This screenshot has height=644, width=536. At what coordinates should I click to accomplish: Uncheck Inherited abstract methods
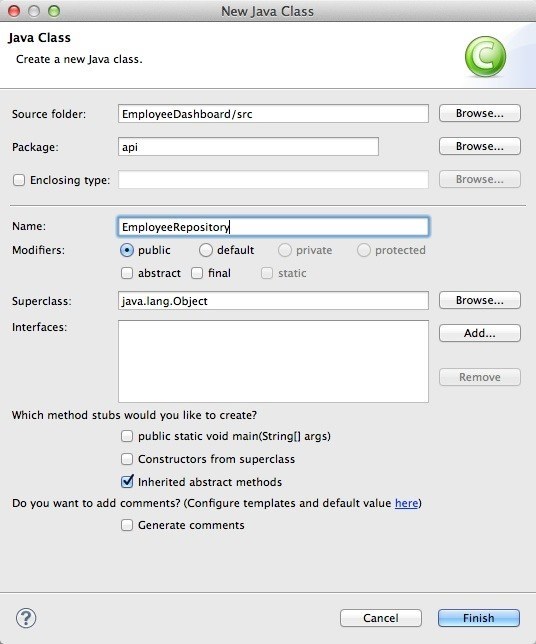(127, 481)
